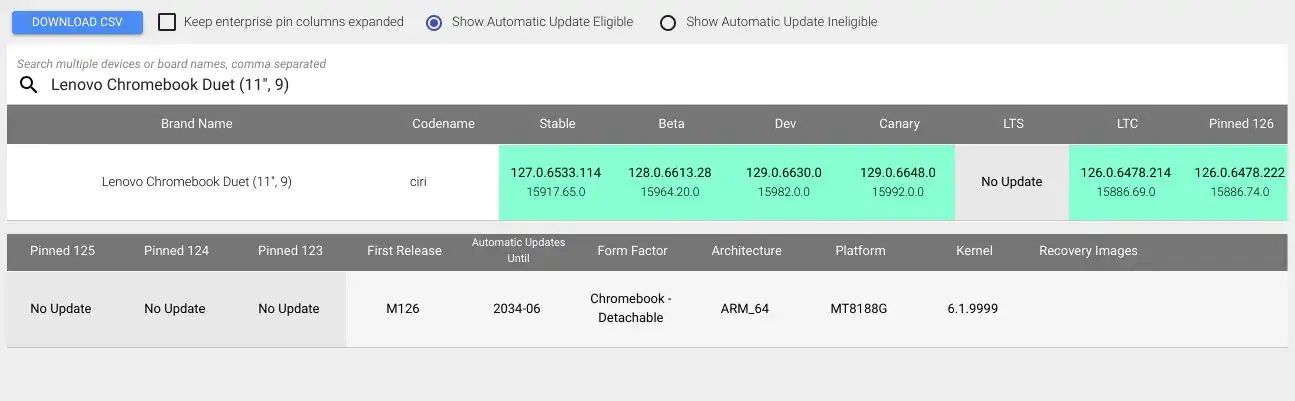Click the search magnifier icon
The image size is (1295, 401).
[x=28, y=85]
